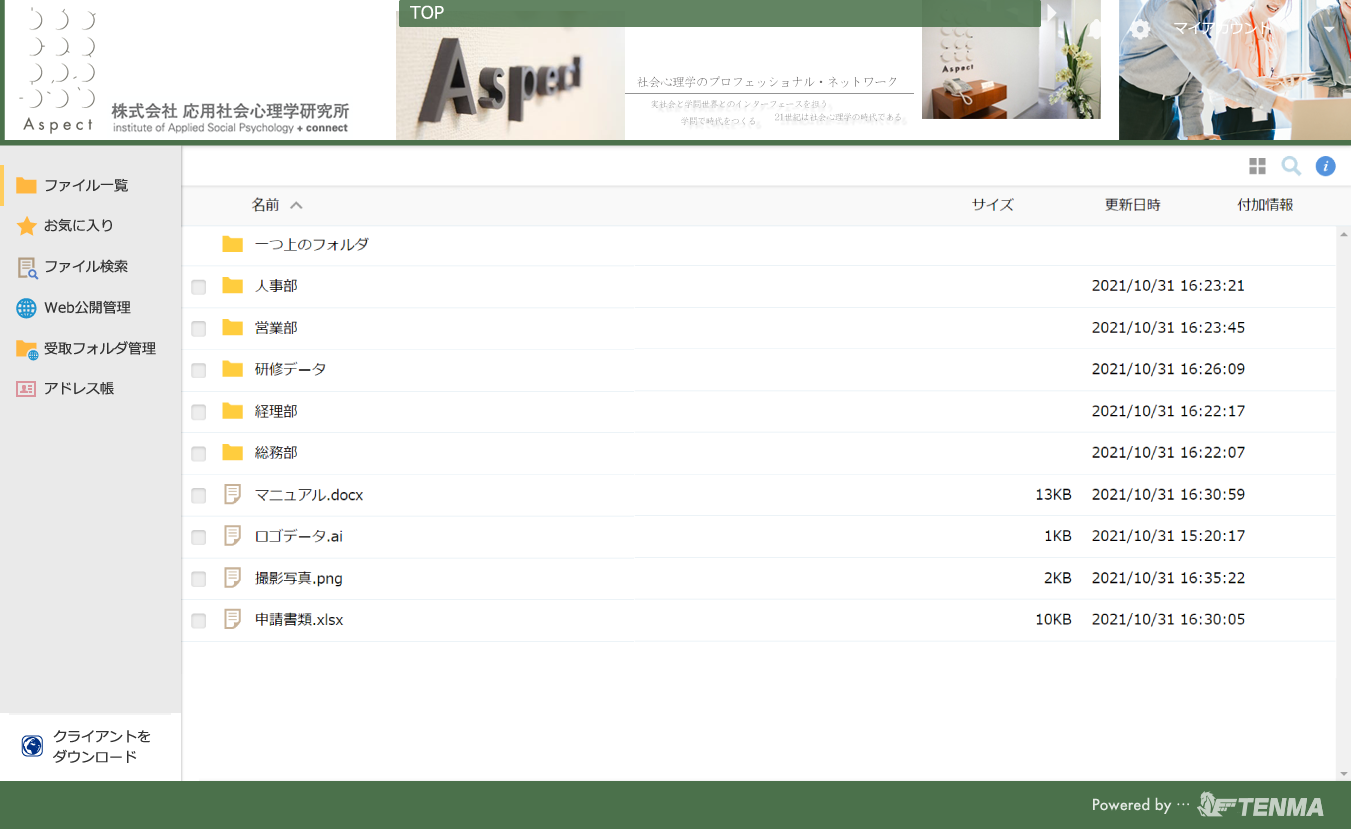Click the magnifier search icon
Screen dimensions: 1351x829
pos(1291,166)
